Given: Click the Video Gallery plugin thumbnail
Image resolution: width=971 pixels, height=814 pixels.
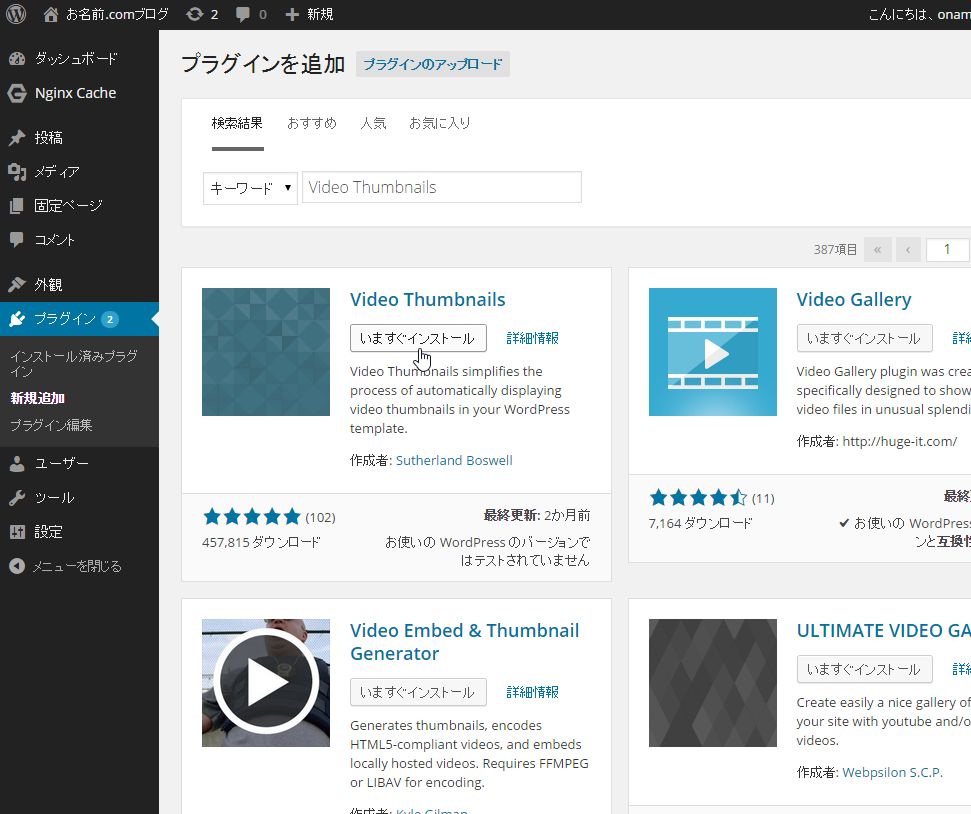Looking at the screenshot, I should [713, 352].
